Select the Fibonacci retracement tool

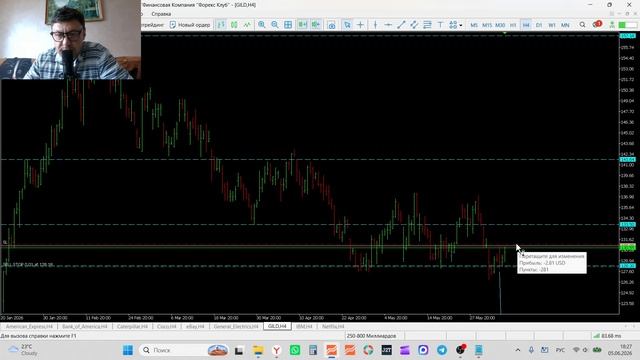tap(427, 25)
